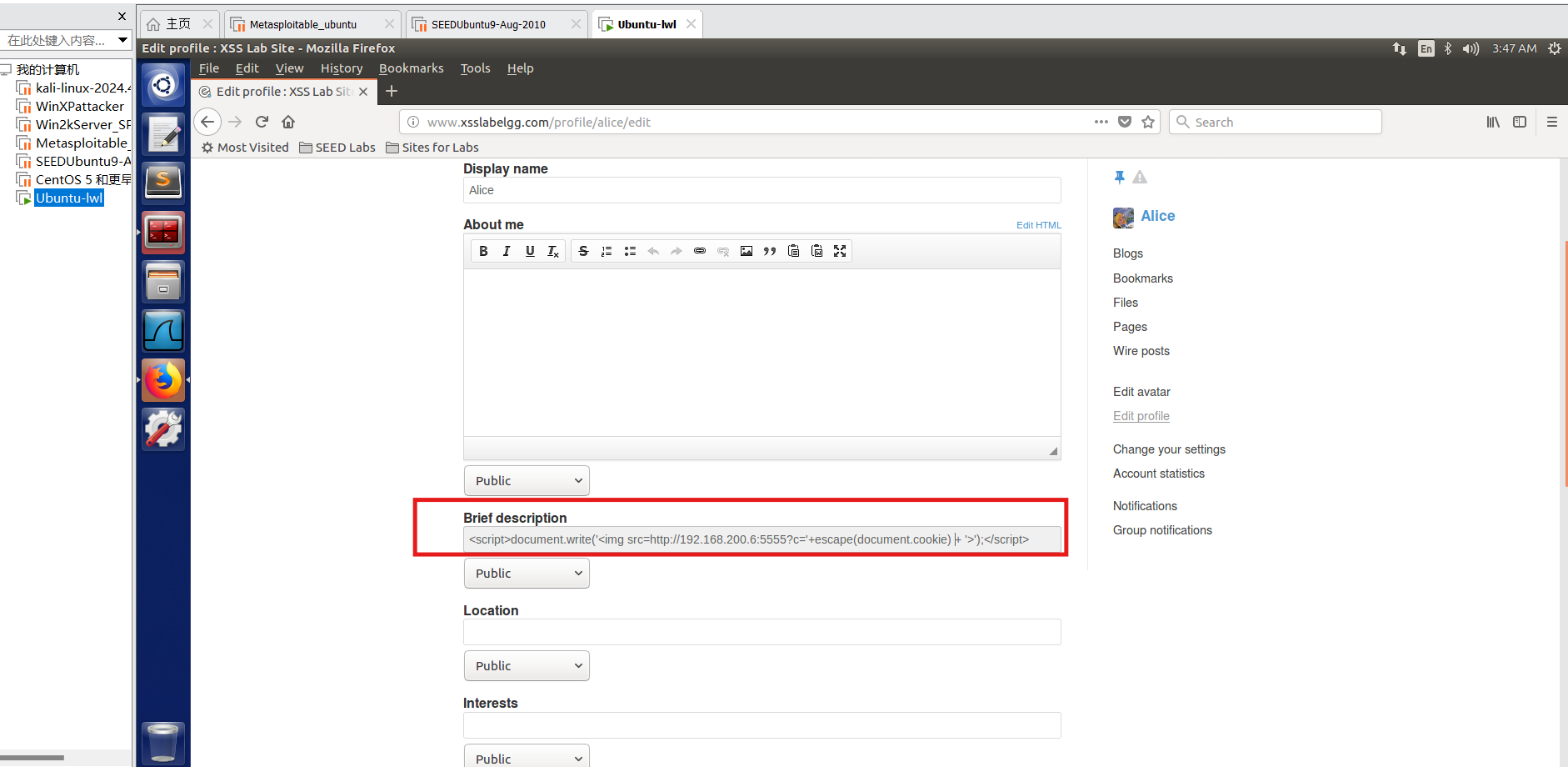The width and height of the screenshot is (1568, 767).
Task: Insert a block quote
Action: coord(770,251)
